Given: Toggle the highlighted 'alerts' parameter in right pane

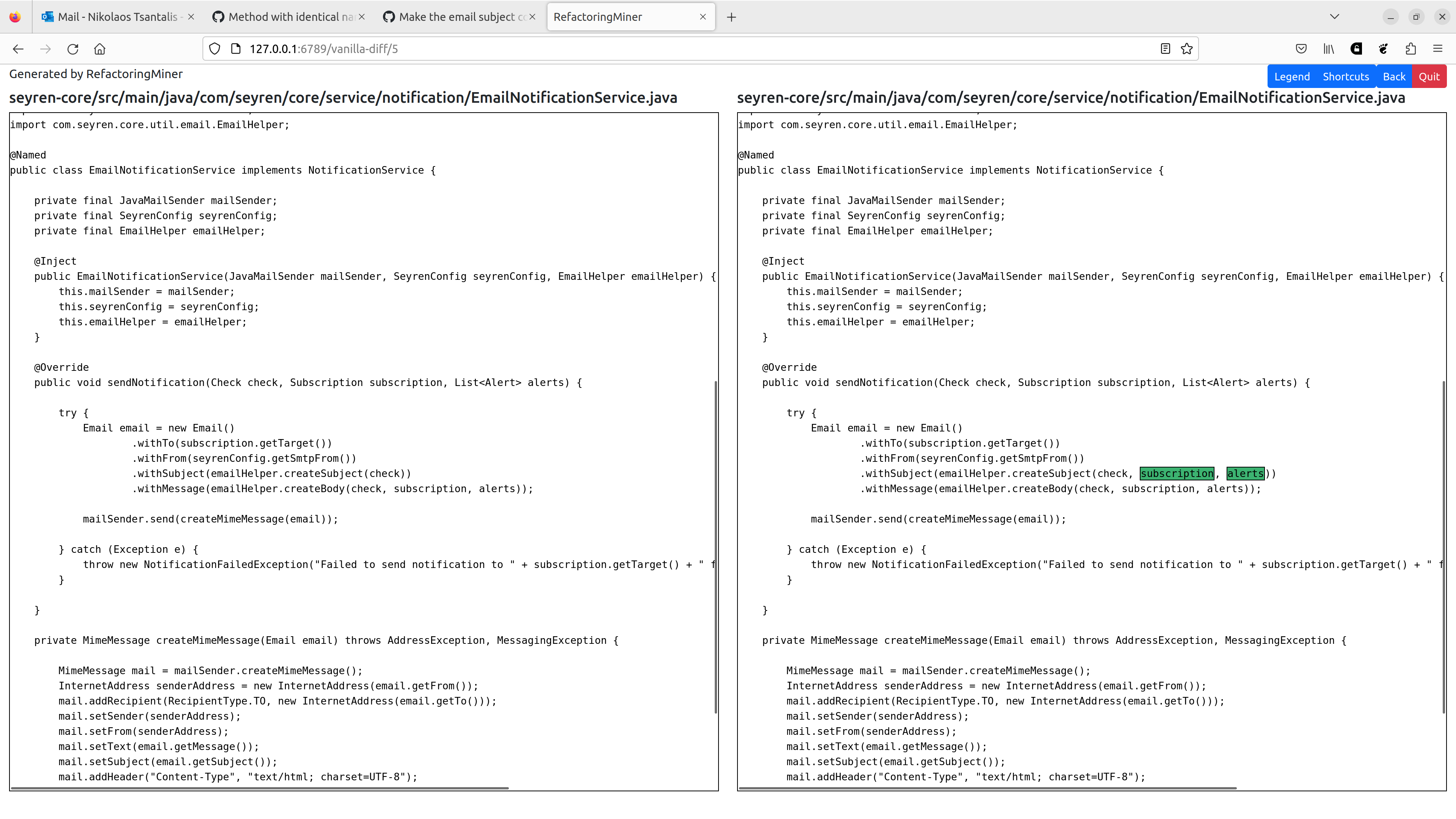Looking at the screenshot, I should tap(1246, 474).
